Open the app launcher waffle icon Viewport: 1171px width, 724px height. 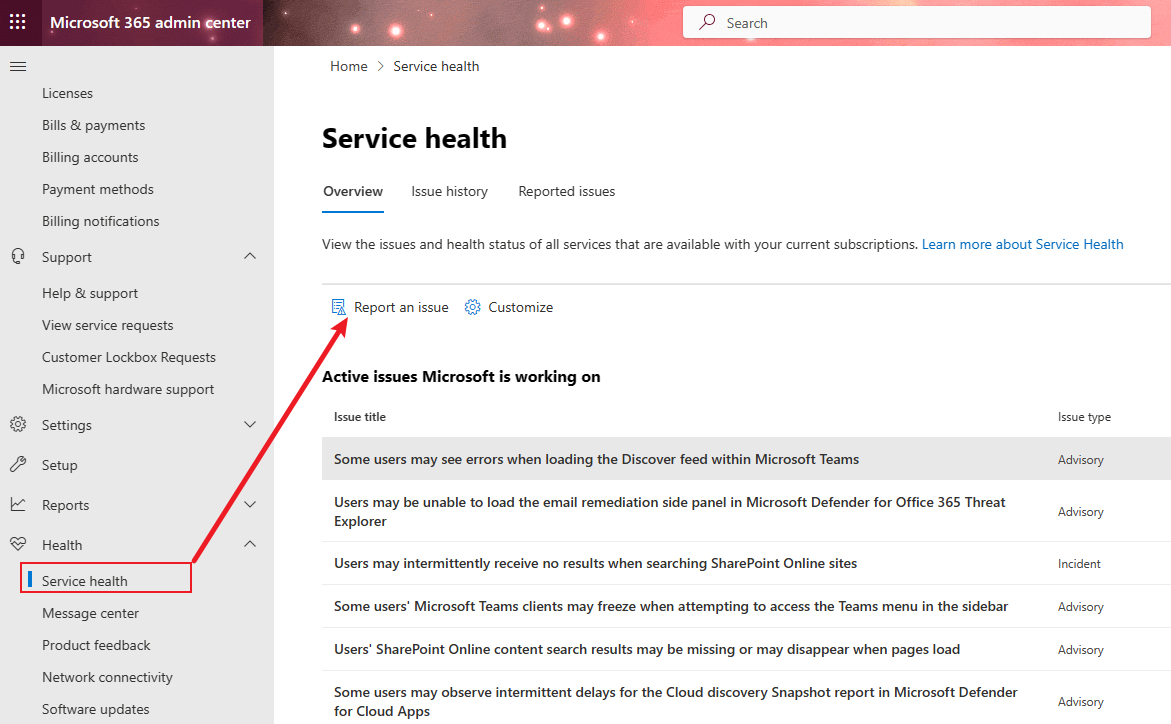click(x=18, y=22)
